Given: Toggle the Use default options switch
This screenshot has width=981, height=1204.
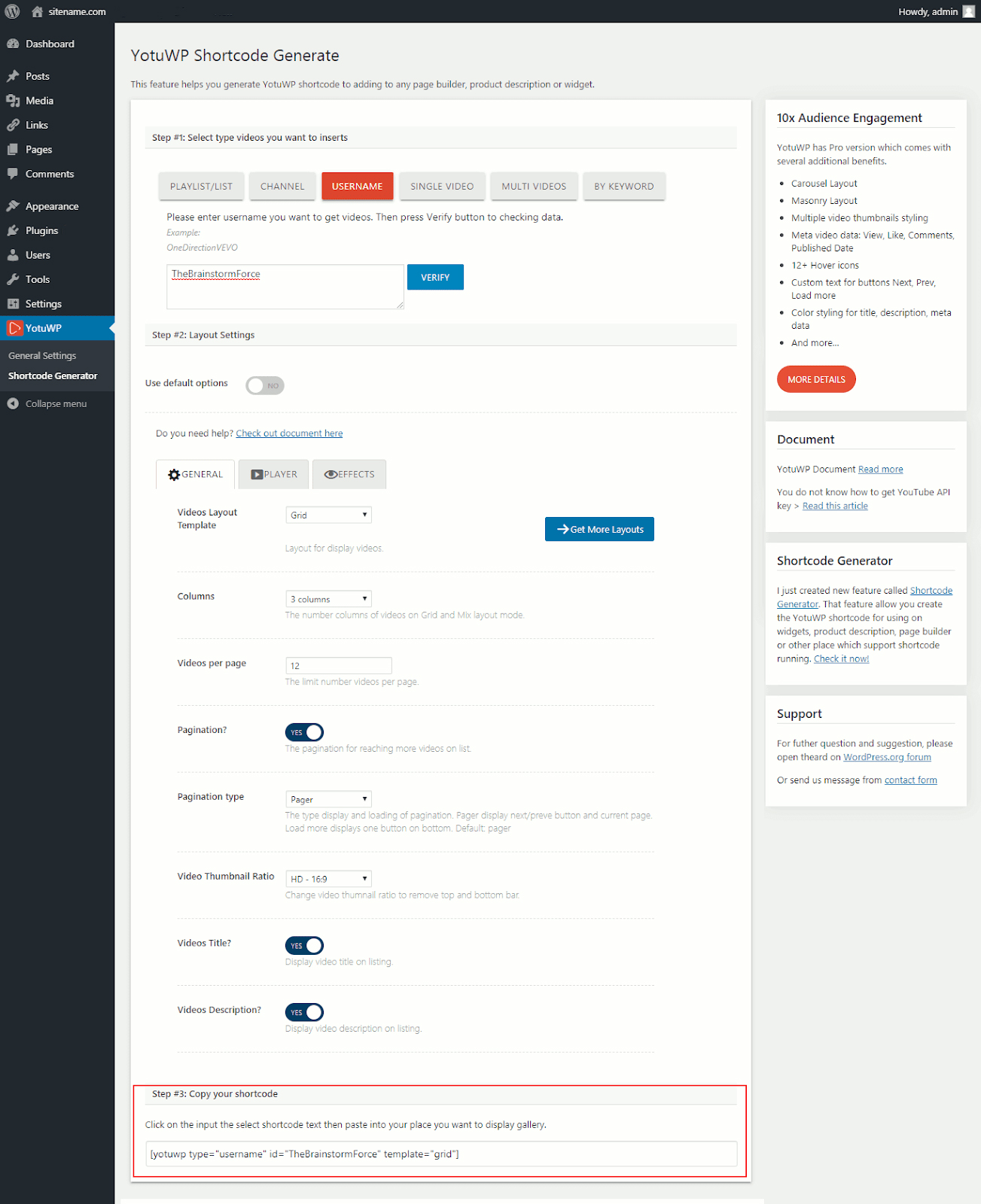Looking at the screenshot, I should (x=265, y=385).
